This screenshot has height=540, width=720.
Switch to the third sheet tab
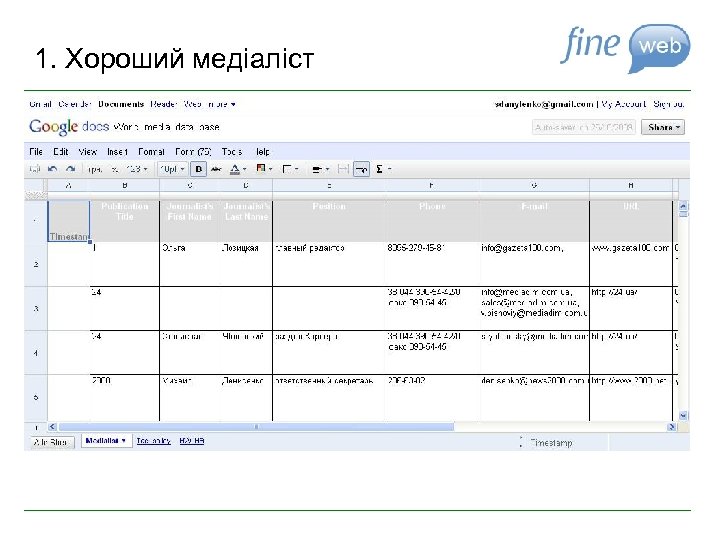pos(192,441)
